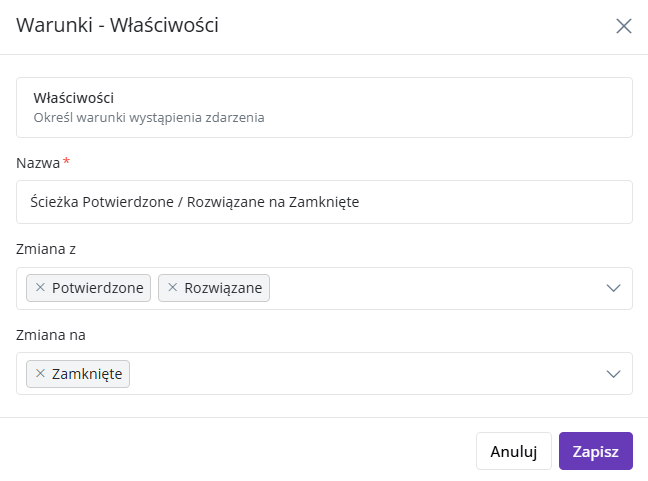Click the 'Określ warunki wystąpienia zdarzenia' description
The width and height of the screenshot is (648, 481).
click(x=149, y=118)
